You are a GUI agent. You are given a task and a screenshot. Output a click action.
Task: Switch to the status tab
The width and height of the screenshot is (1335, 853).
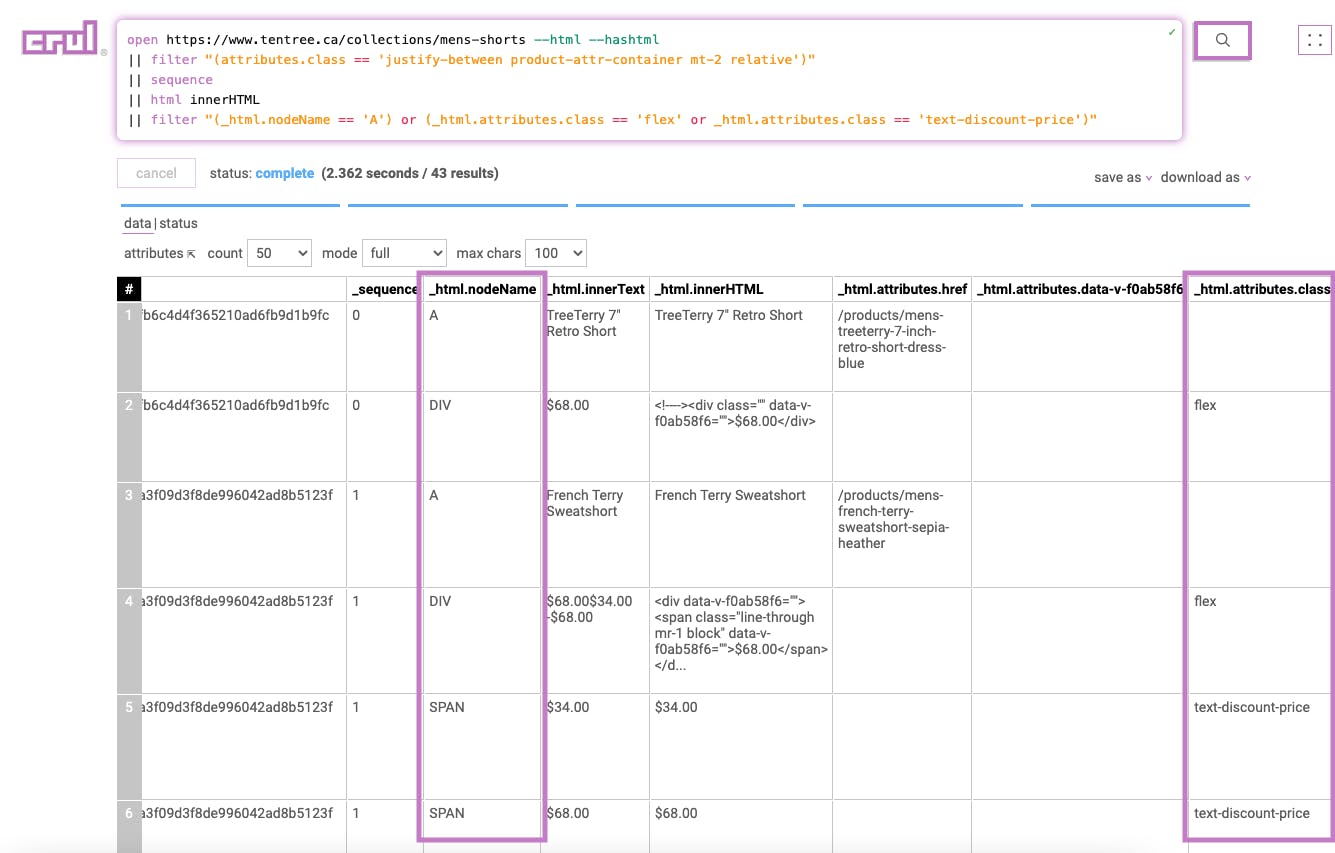coord(178,223)
